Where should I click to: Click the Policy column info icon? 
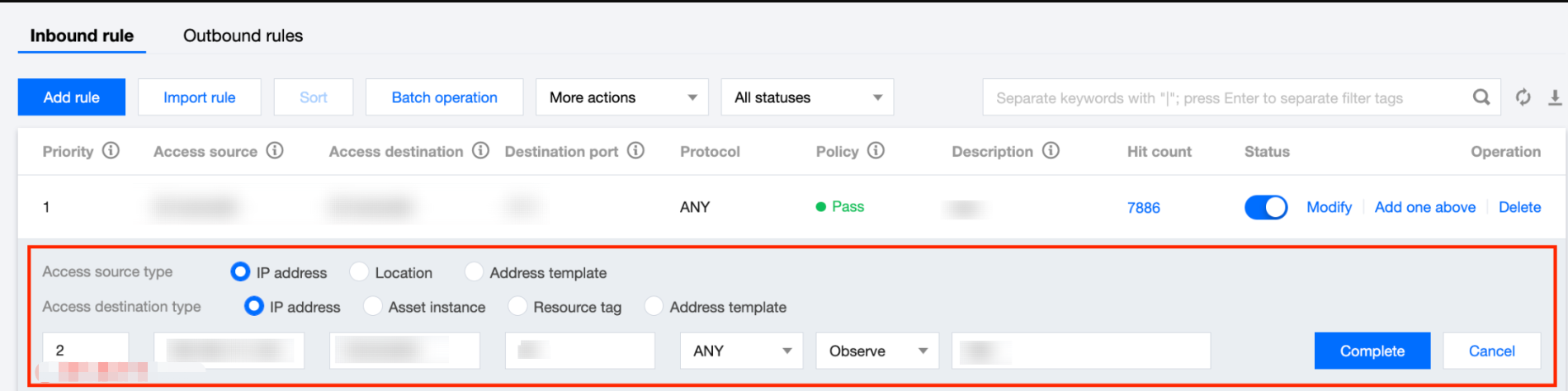point(876,151)
